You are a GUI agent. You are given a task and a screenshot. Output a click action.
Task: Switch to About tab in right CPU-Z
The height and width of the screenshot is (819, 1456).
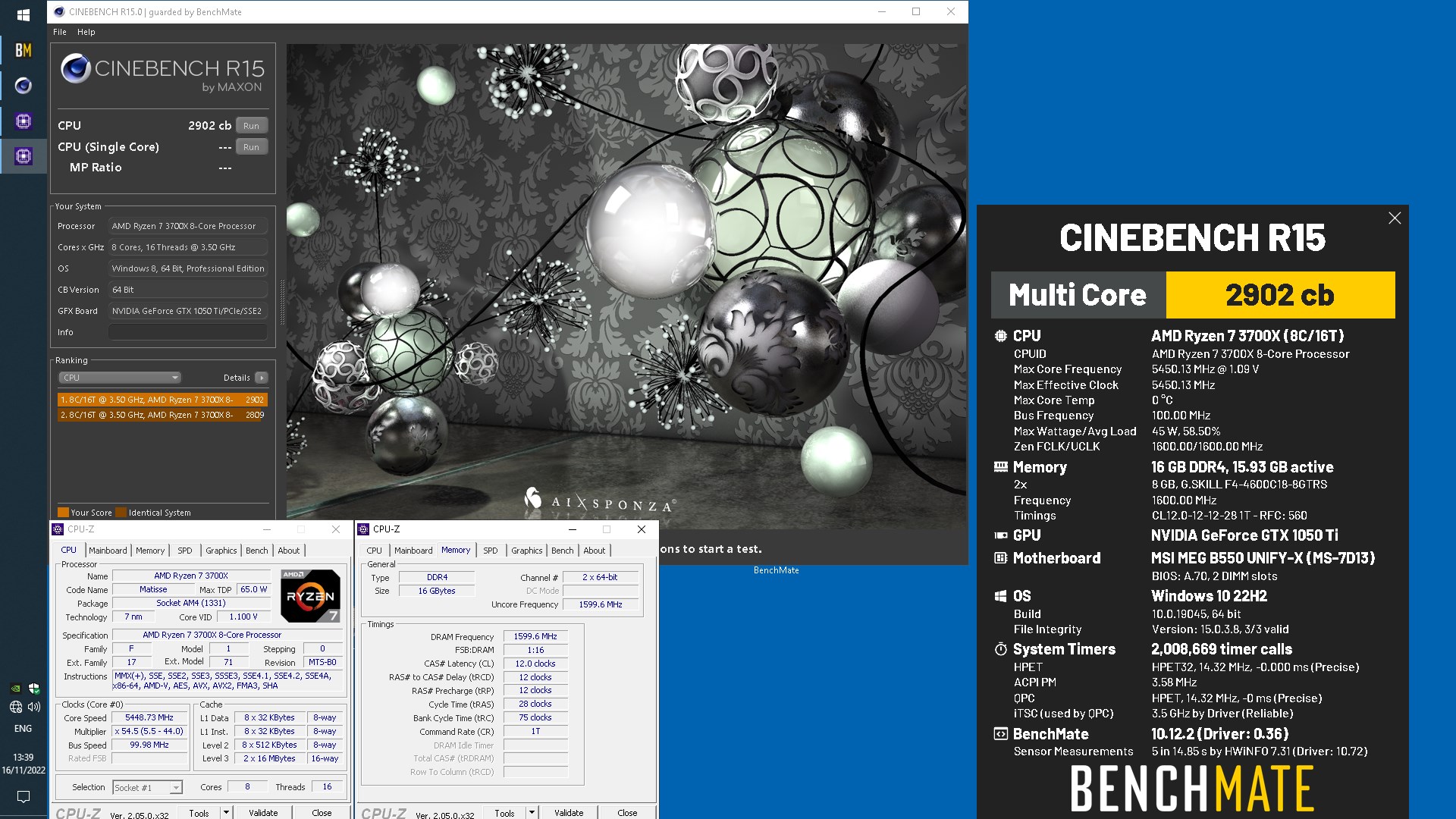coord(595,551)
